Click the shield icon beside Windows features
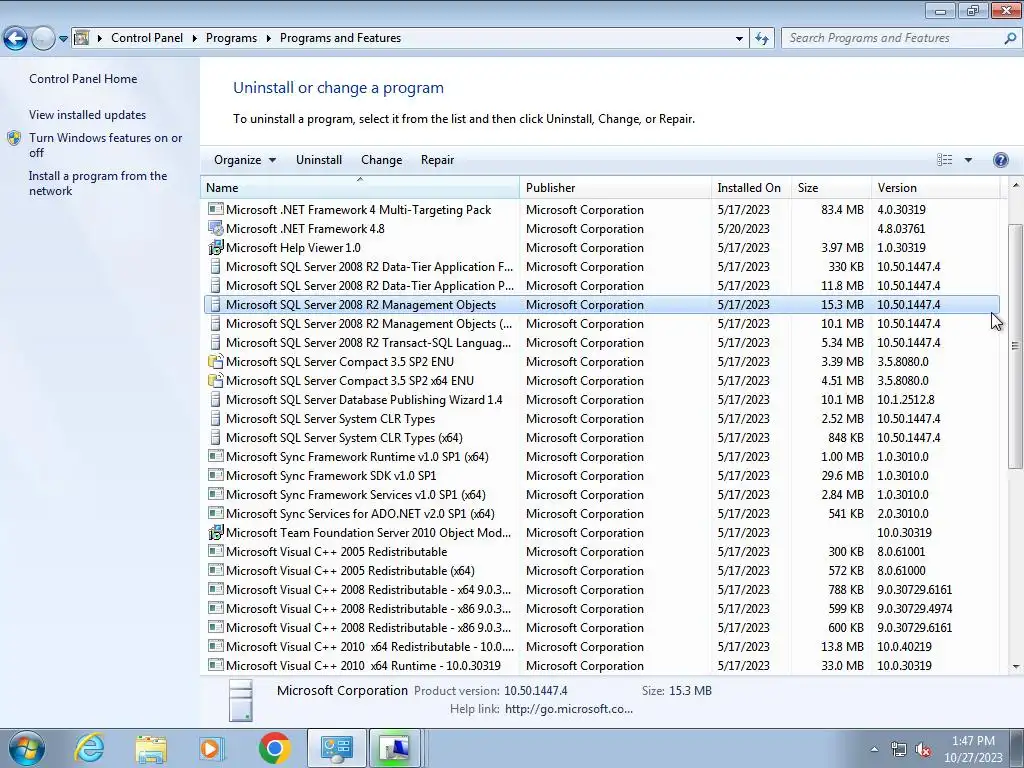The width and height of the screenshot is (1024, 768). pos(14,138)
